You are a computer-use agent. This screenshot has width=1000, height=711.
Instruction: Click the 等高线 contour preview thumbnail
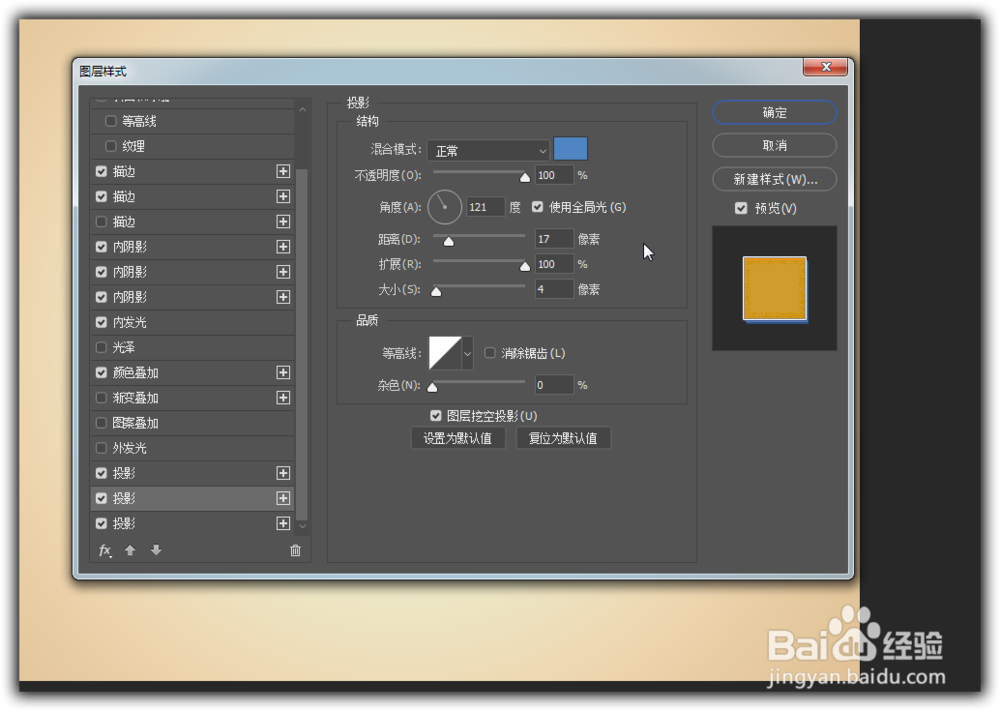coord(445,353)
